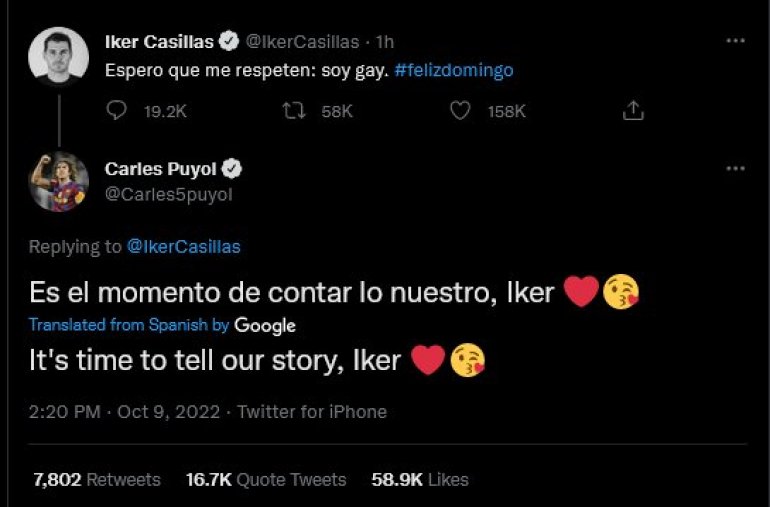This screenshot has width=770, height=507.
Task: Open the more options on Puyol tweet
Action: (x=735, y=168)
